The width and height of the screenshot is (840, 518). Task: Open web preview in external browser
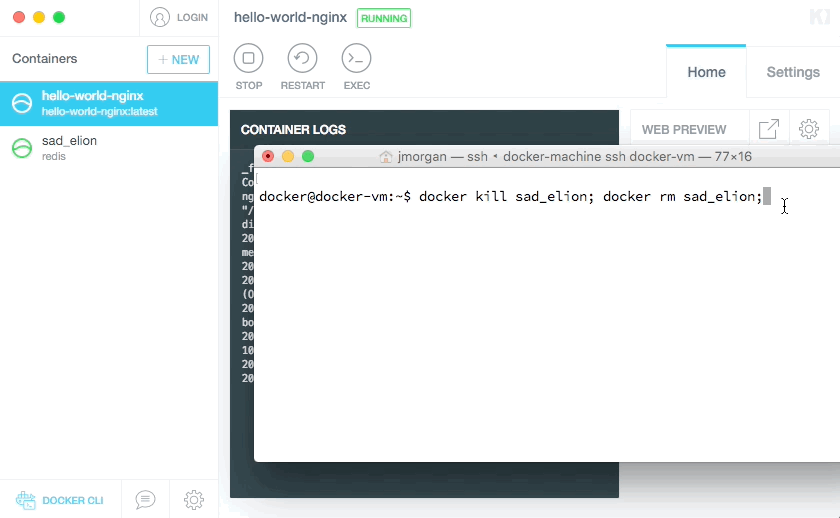pyautogui.click(x=769, y=129)
